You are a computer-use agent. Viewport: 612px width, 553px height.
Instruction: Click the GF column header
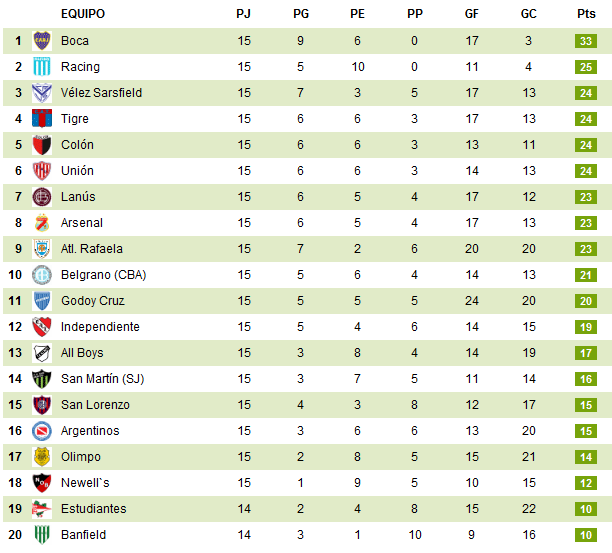click(472, 14)
